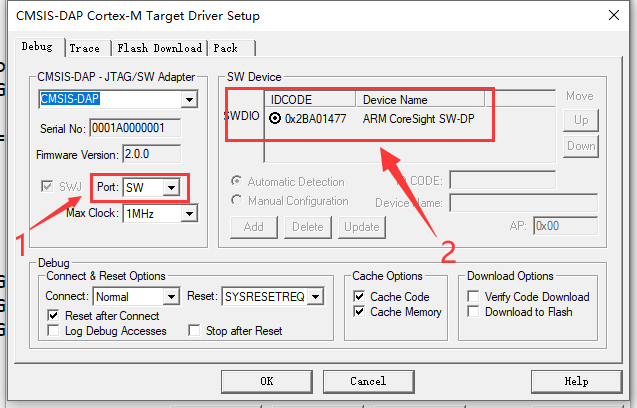The height and width of the screenshot is (408, 637).
Task: Open the Connect Normal dropdown
Action: tap(171, 297)
